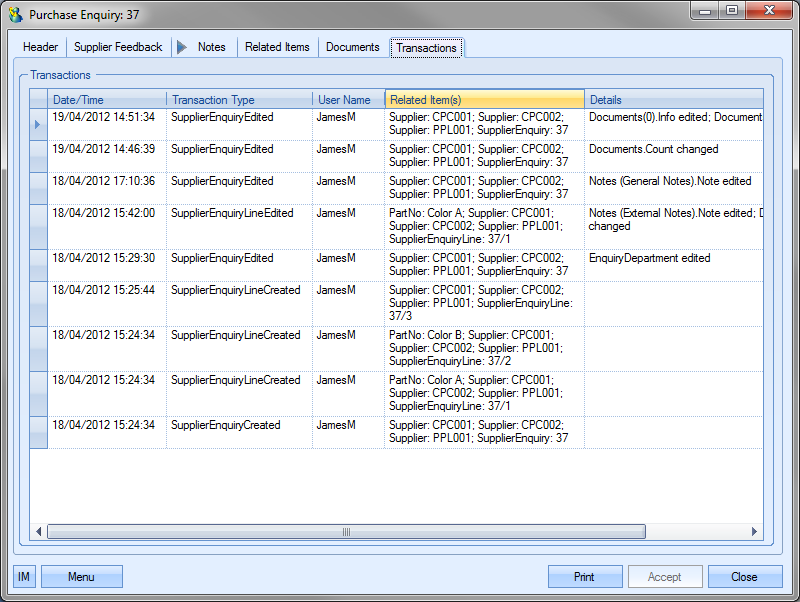Open the Menu button

click(82, 577)
